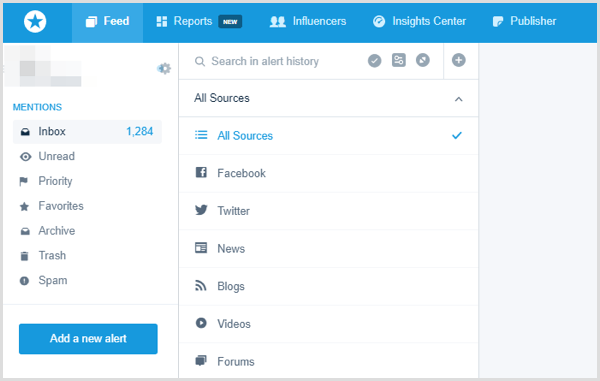Switch to the Publisher tab

point(524,21)
